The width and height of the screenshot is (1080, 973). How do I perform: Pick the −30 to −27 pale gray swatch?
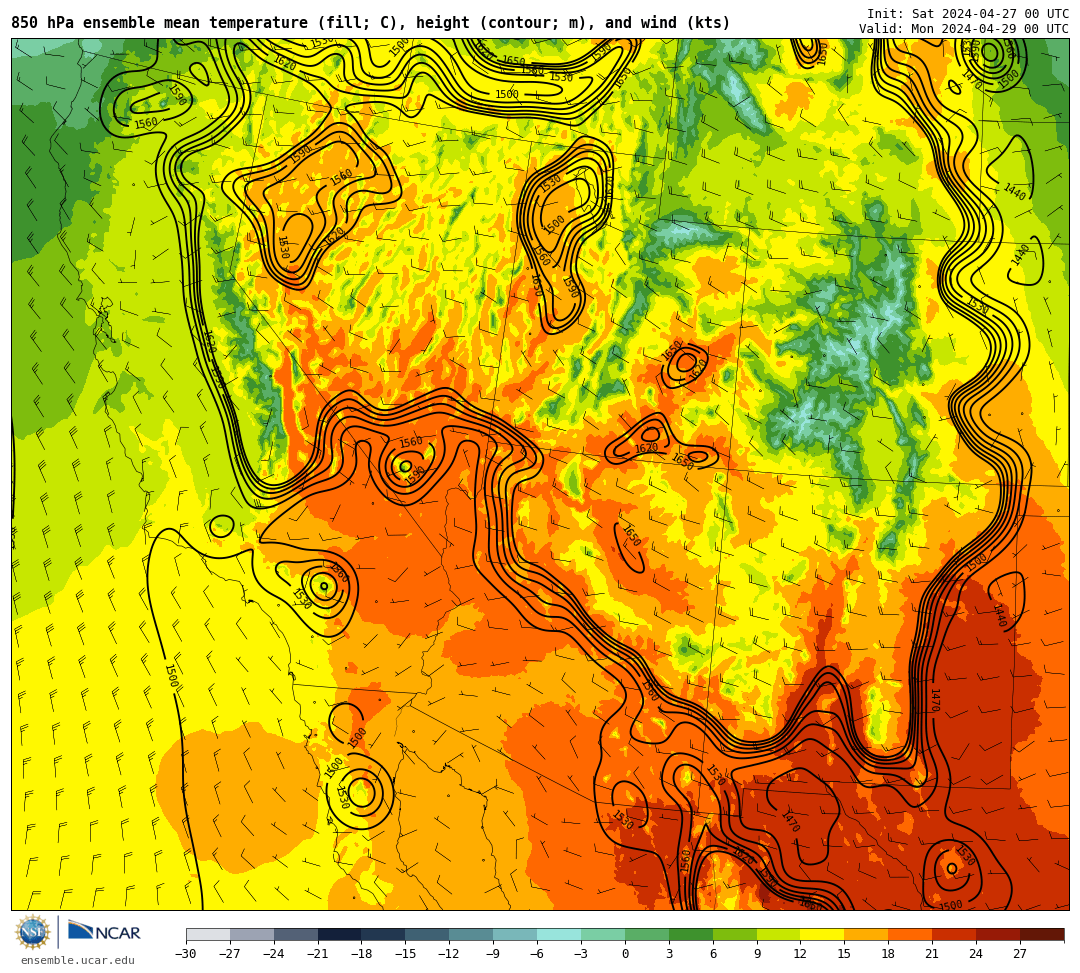pyautogui.click(x=208, y=934)
